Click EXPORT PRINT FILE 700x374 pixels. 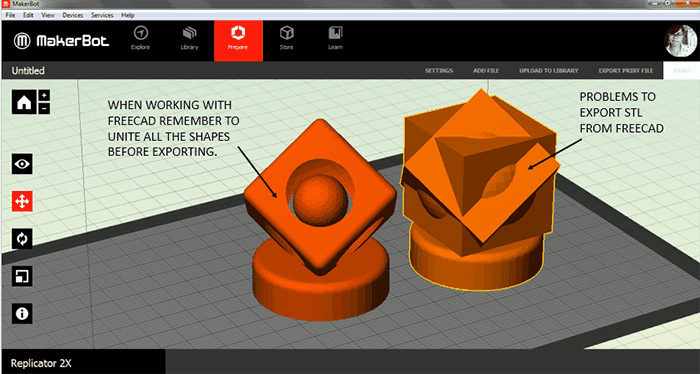[x=626, y=71]
